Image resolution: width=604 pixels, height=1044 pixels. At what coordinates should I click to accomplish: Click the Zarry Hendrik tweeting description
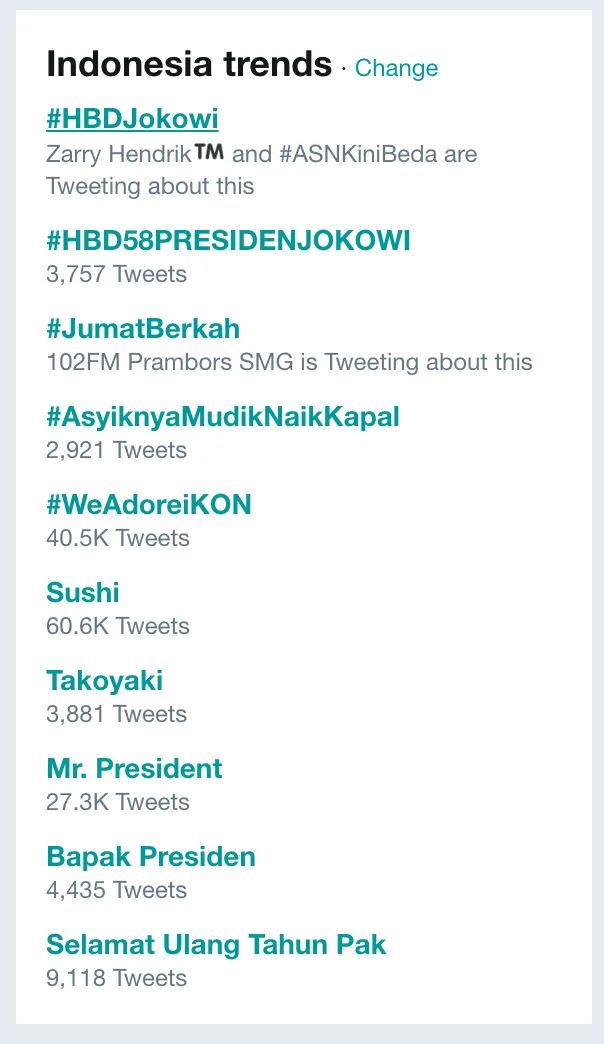(x=261, y=170)
